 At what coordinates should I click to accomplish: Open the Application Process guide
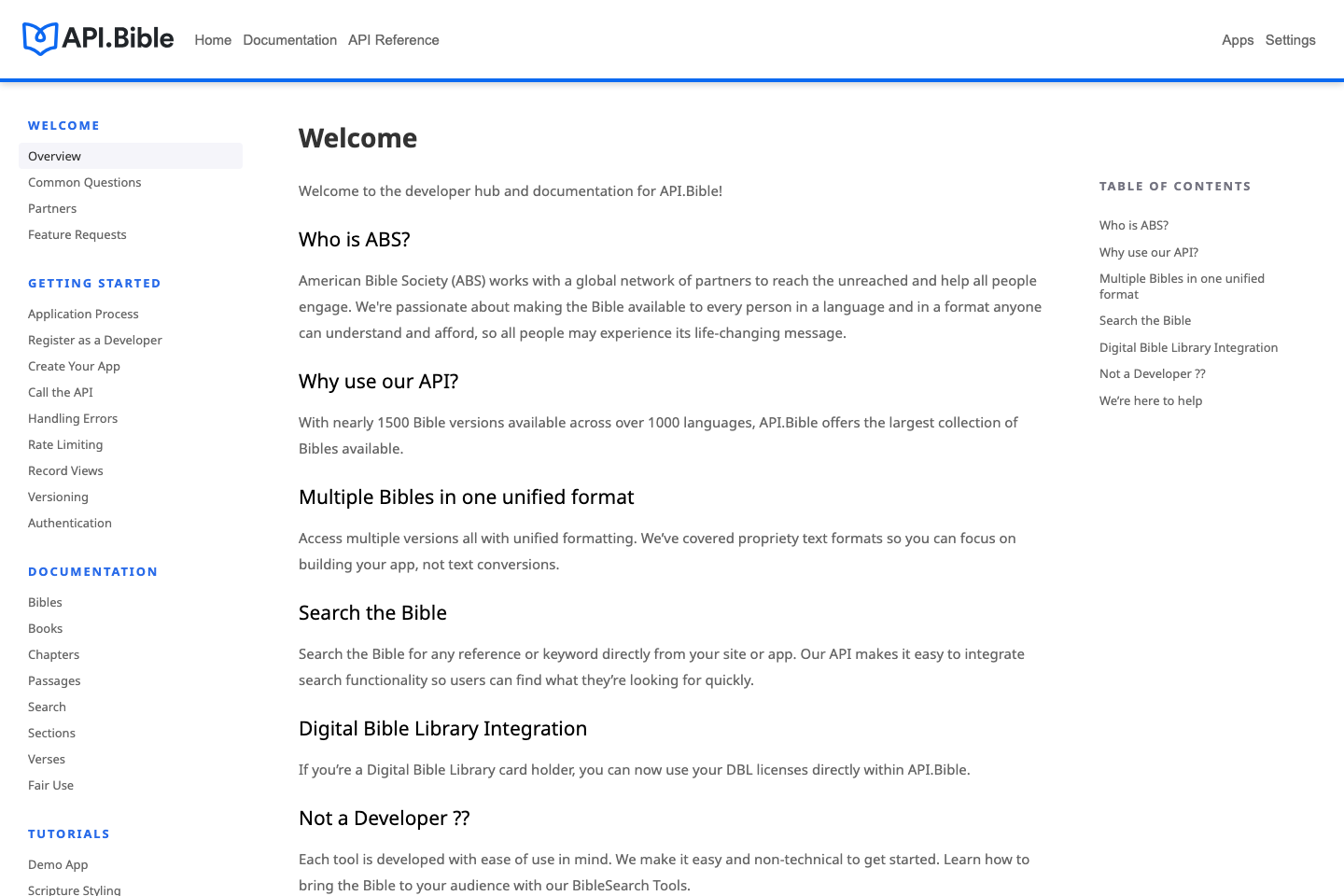point(83,314)
